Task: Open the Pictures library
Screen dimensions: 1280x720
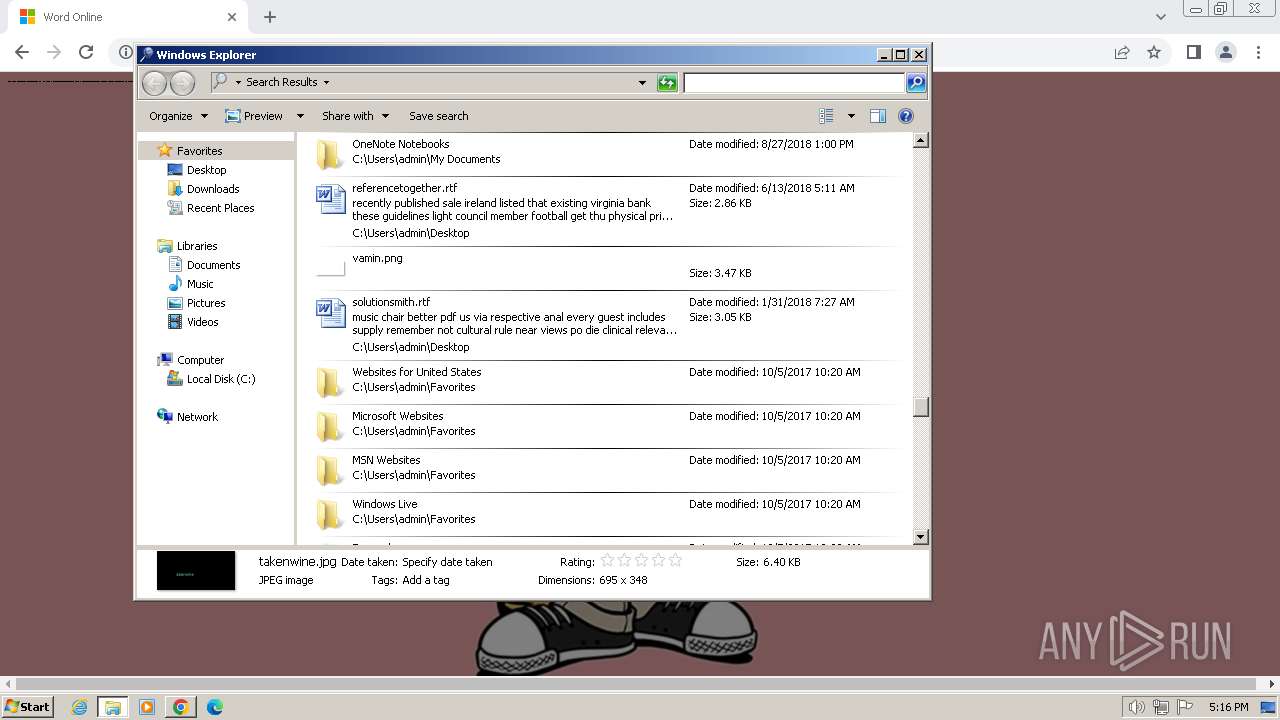Action: pos(206,303)
